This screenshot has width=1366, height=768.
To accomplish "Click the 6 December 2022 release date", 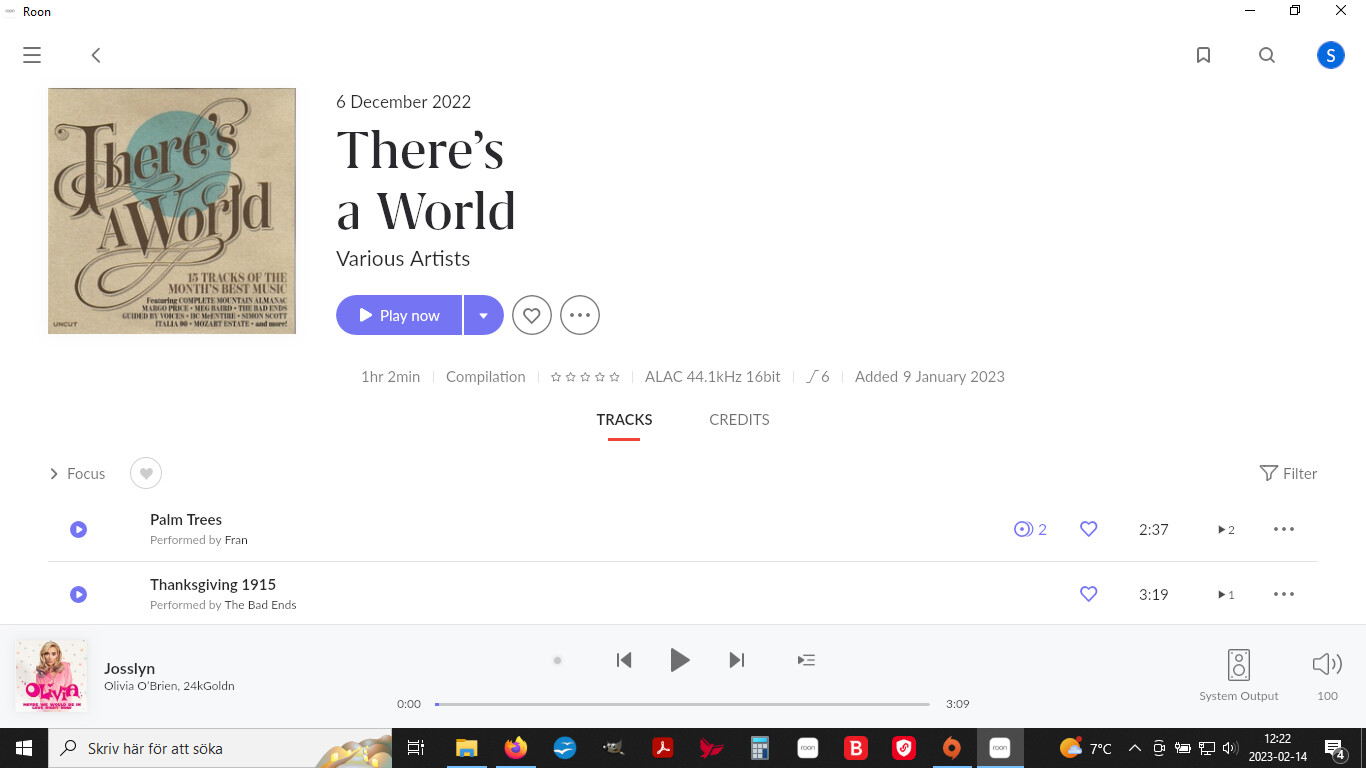I will click(x=403, y=102).
